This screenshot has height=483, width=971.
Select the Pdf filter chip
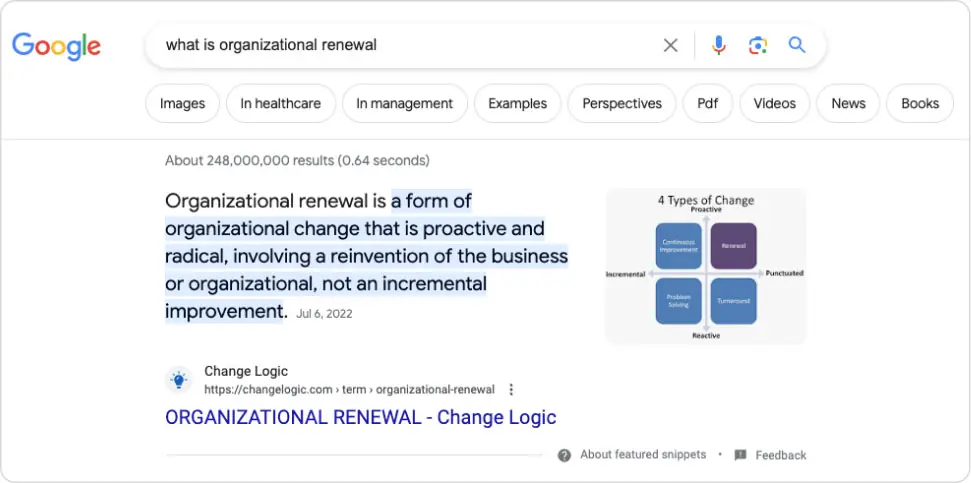(x=708, y=103)
